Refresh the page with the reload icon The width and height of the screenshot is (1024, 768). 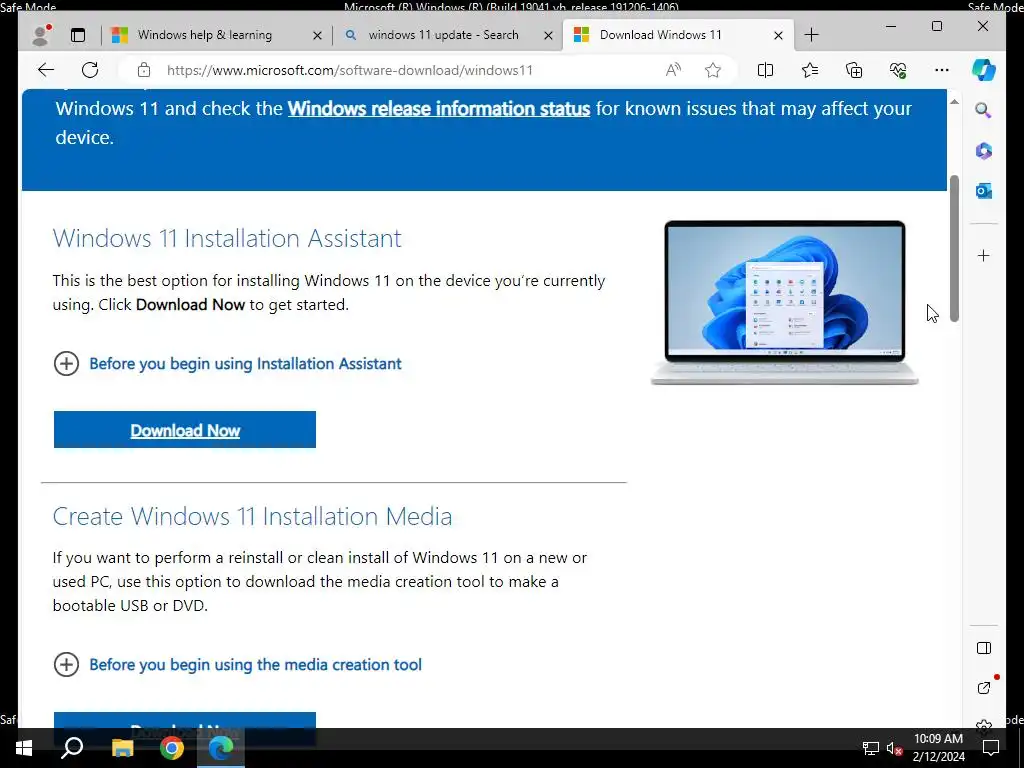(x=90, y=70)
